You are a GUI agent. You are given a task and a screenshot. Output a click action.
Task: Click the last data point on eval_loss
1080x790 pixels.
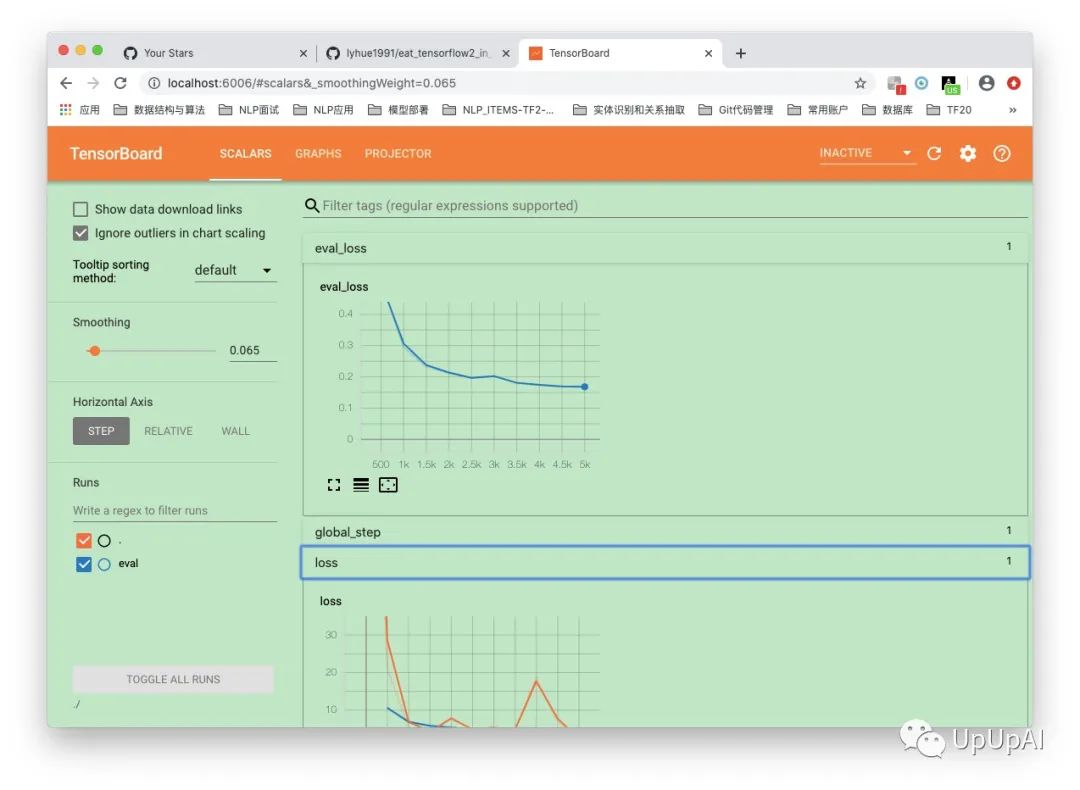point(585,387)
